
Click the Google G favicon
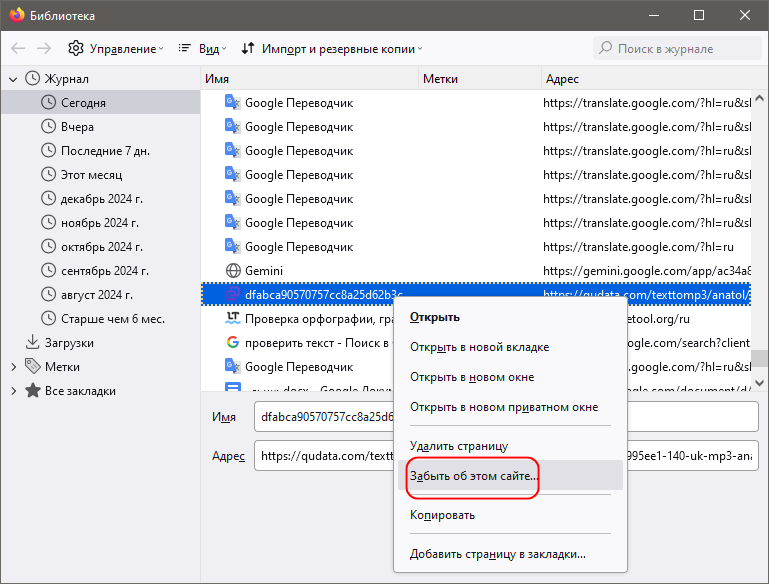click(x=232, y=342)
